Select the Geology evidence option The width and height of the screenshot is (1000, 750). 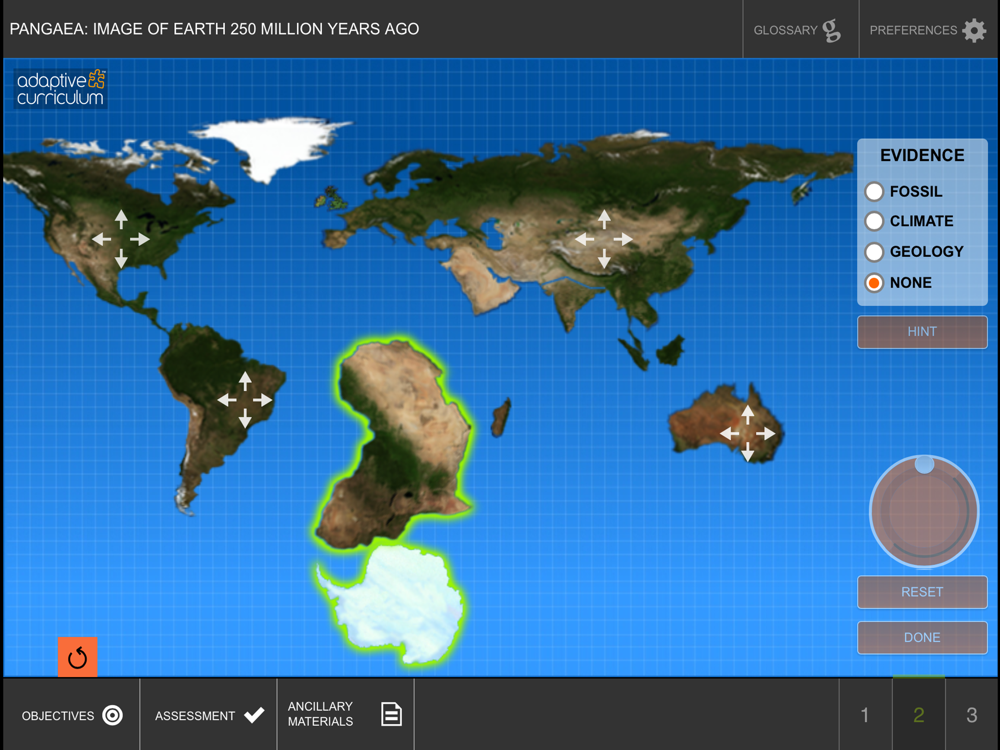915,252
